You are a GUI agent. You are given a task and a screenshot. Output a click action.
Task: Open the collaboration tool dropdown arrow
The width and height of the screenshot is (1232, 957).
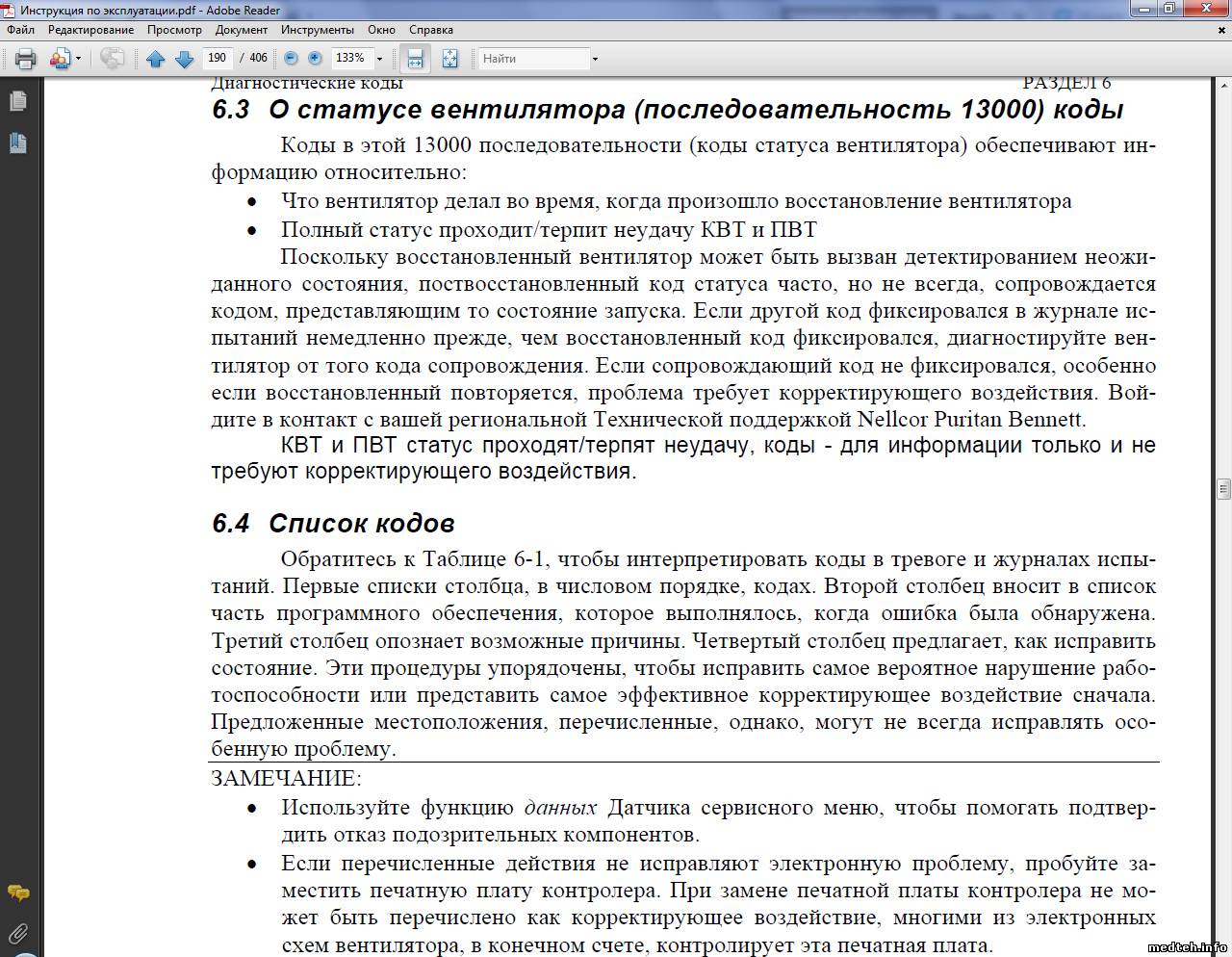78,59
